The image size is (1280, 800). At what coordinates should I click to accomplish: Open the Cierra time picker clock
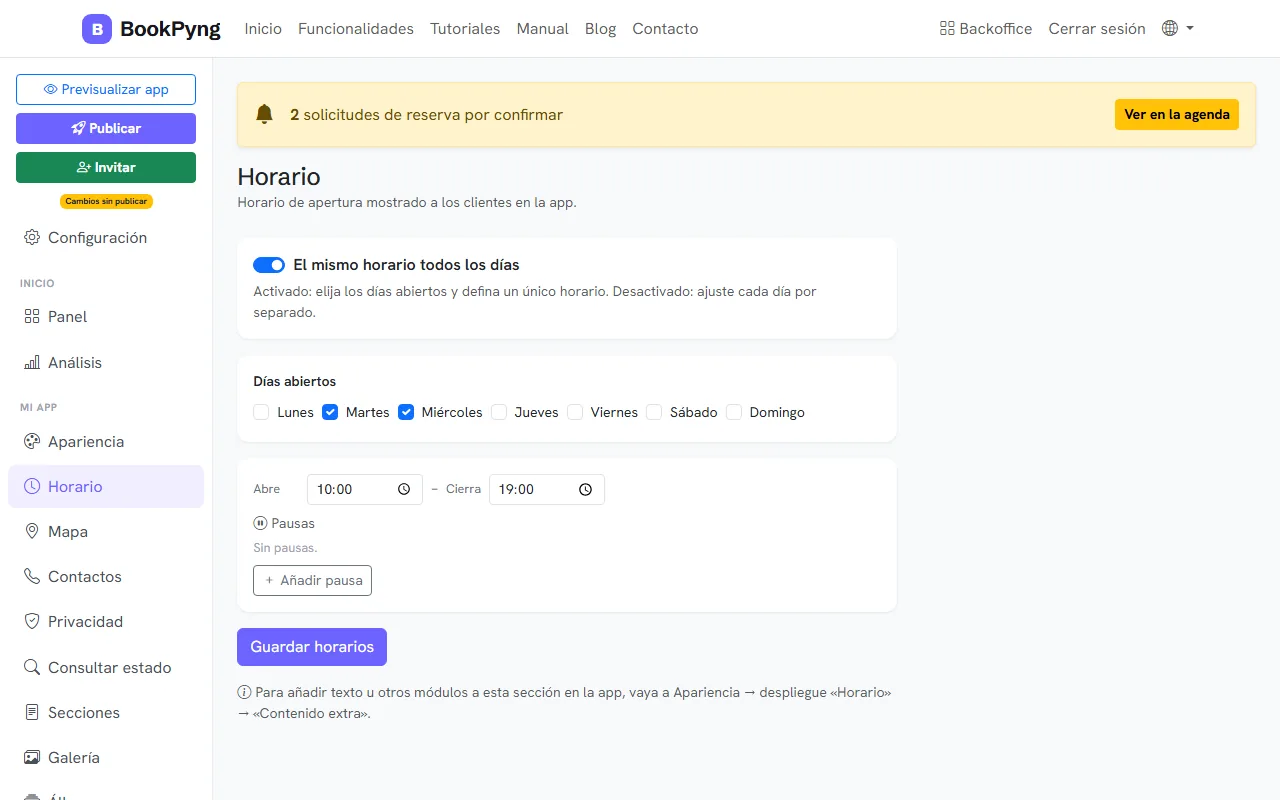[586, 489]
